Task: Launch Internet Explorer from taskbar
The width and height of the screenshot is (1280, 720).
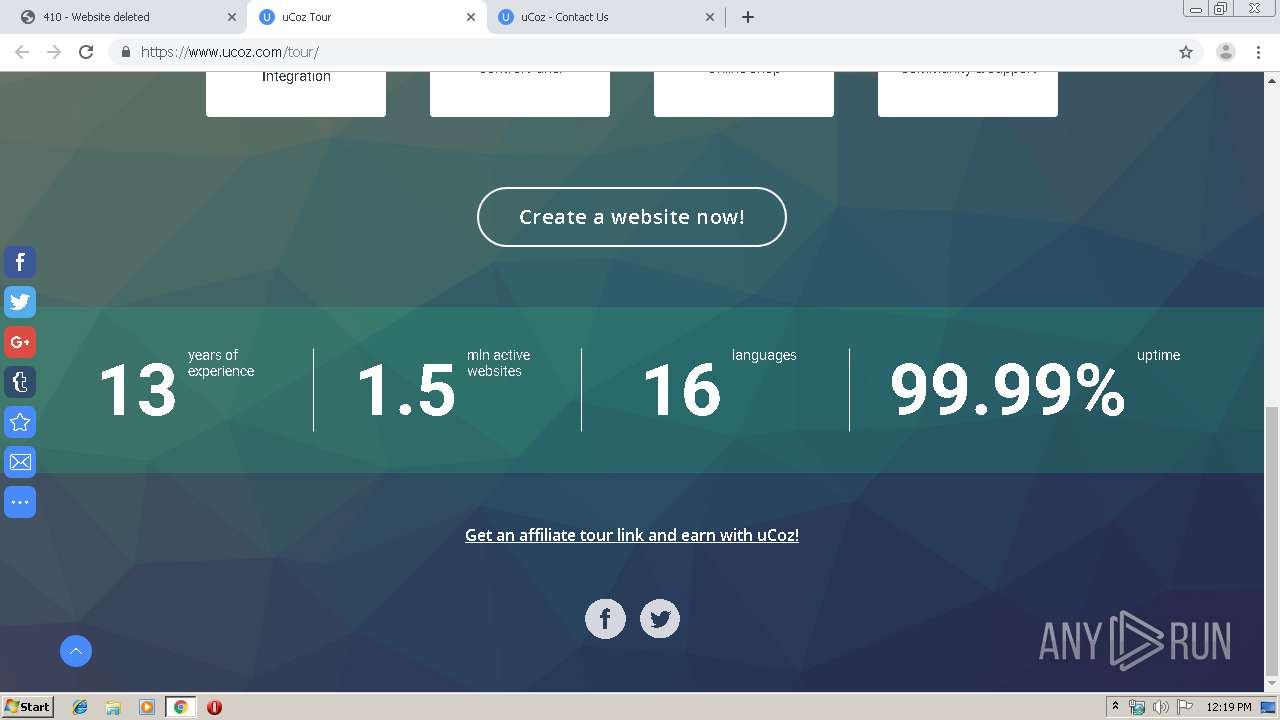Action: [80, 707]
